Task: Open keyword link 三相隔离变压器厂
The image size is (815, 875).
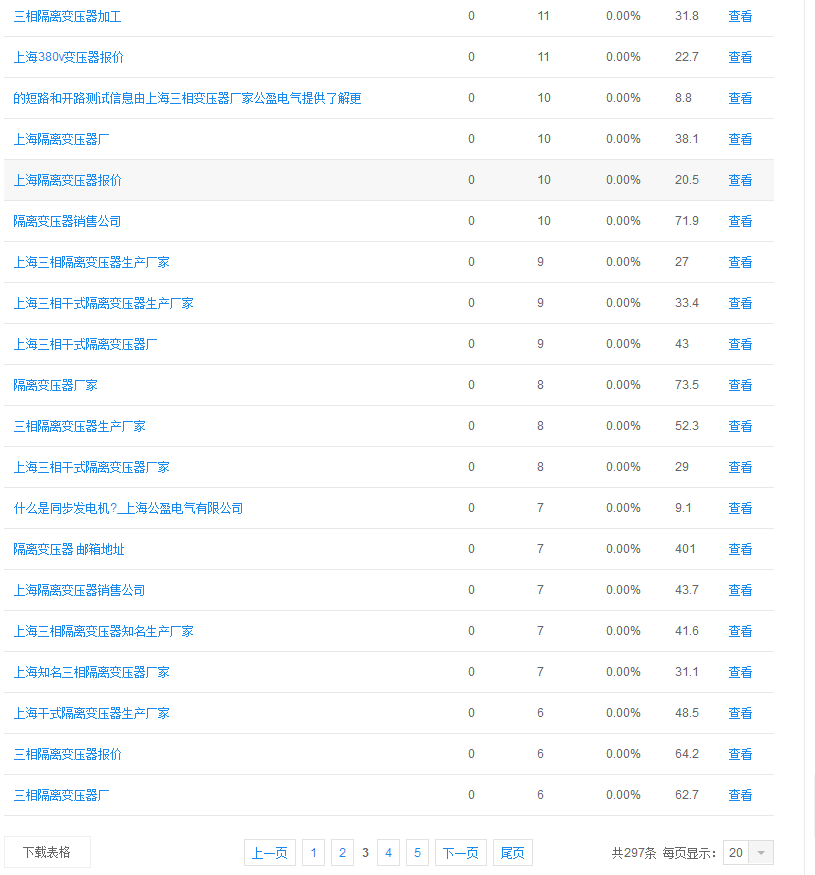Action: tap(61, 796)
